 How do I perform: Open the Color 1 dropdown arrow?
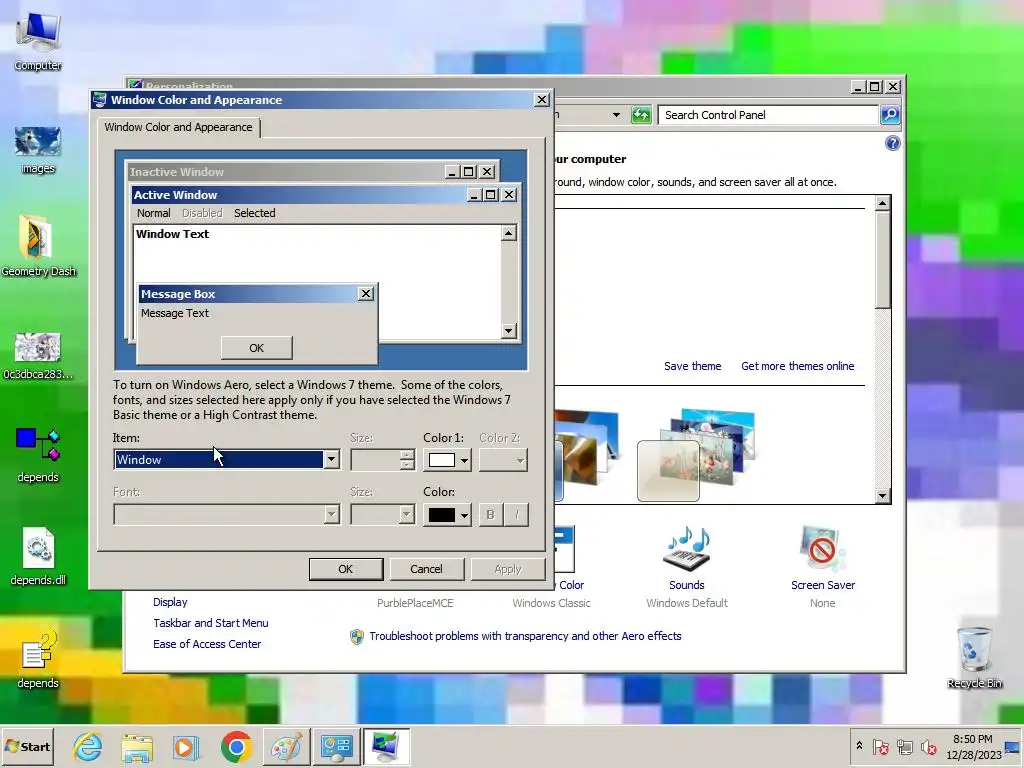pos(464,460)
